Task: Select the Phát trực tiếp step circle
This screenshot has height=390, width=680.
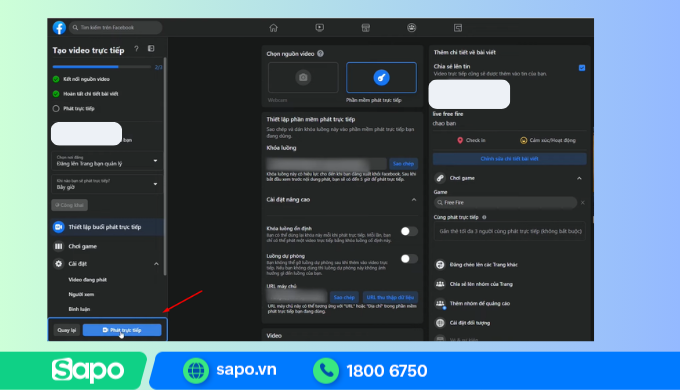Action: 56,108
